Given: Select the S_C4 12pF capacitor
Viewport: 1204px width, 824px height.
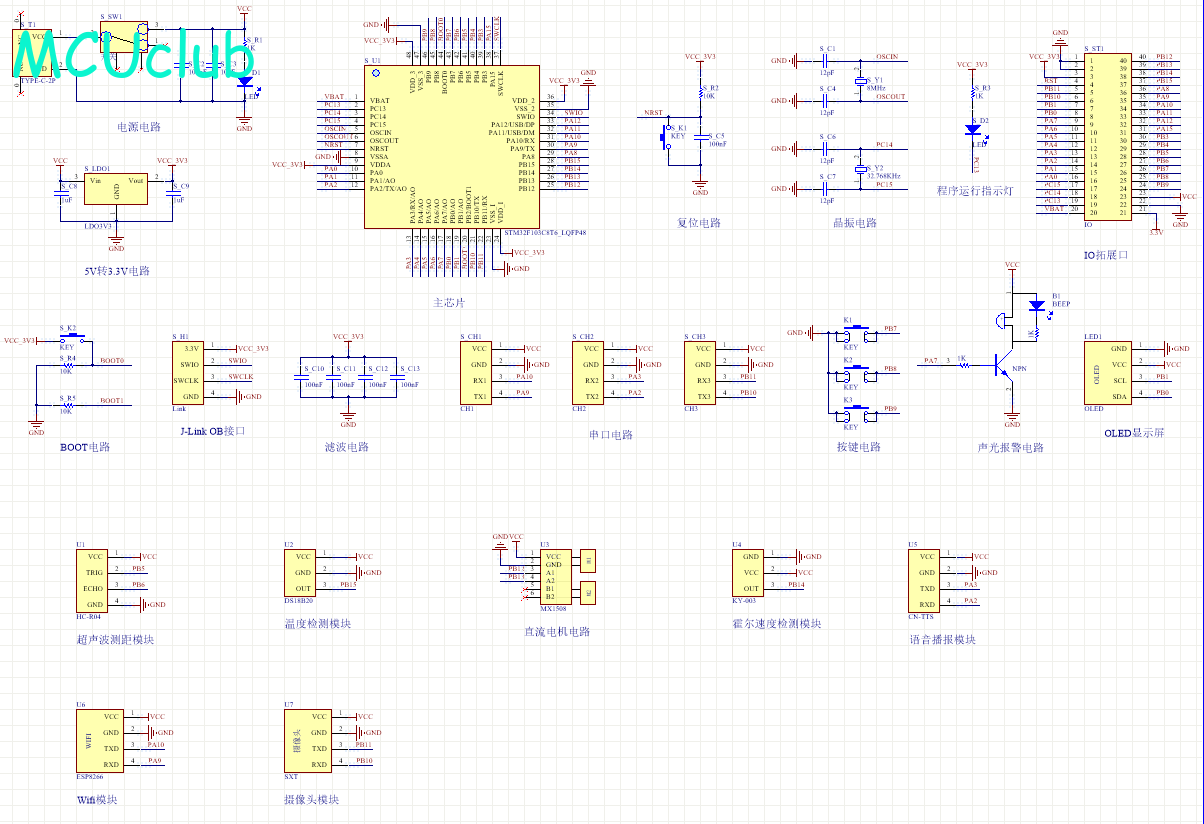Looking at the screenshot, I should (x=827, y=101).
